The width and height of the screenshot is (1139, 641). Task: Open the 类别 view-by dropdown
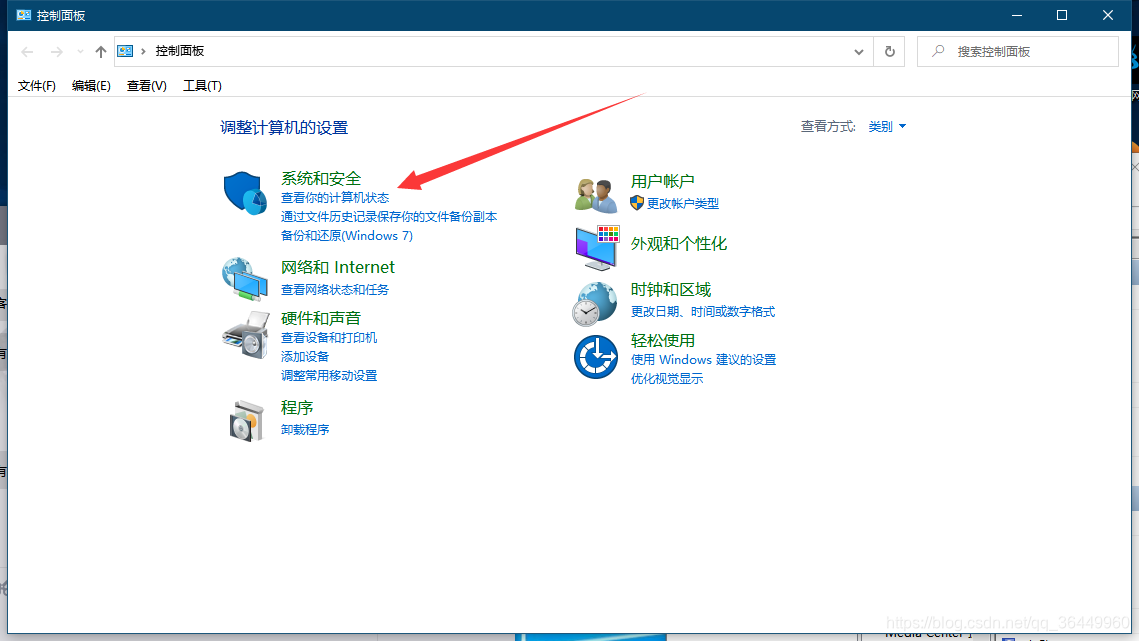click(887, 126)
